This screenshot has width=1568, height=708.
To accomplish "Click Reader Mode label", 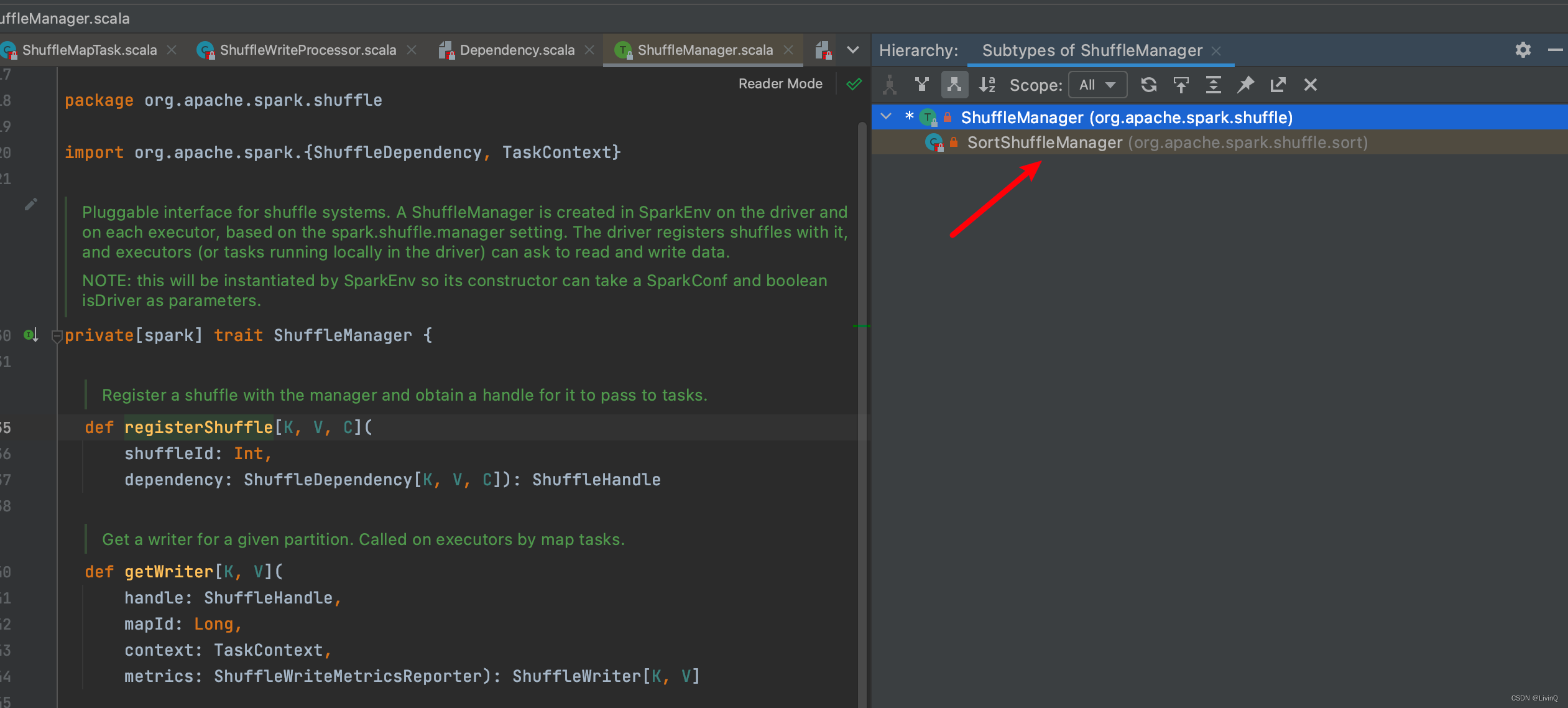I will click(x=780, y=83).
